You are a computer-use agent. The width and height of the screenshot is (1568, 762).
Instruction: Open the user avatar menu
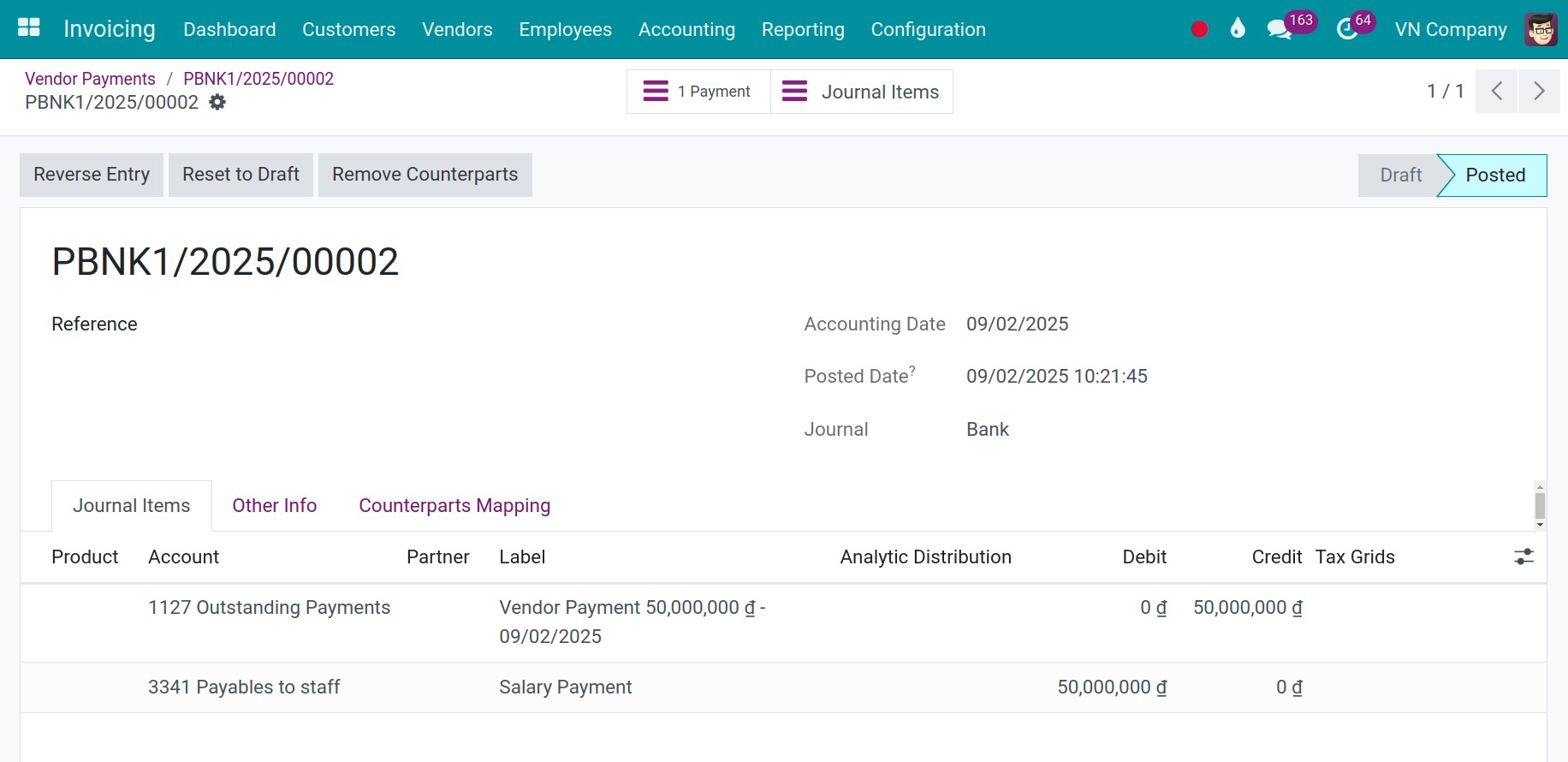click(x=1541, y=29)
